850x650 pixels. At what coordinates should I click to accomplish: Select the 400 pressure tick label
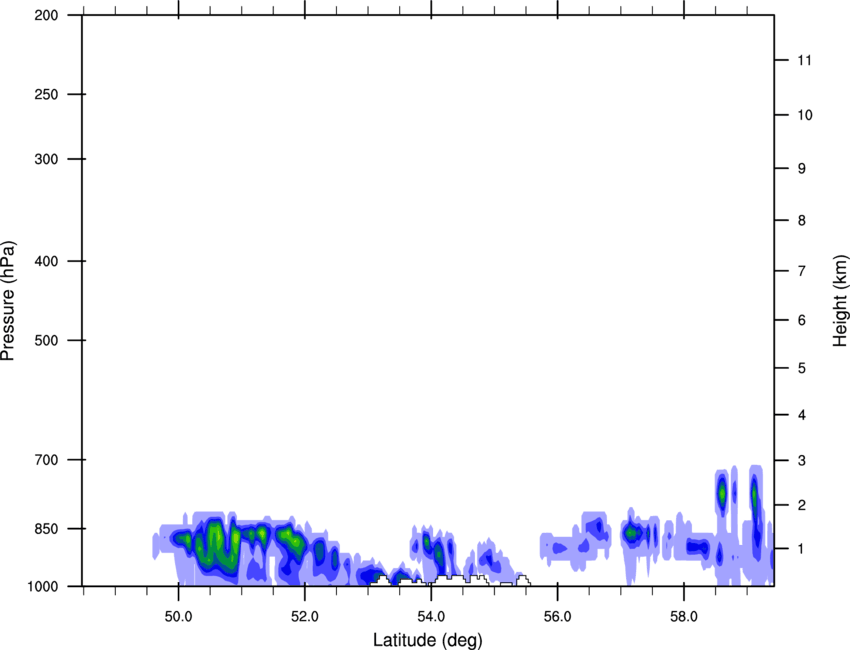point(46,261)
